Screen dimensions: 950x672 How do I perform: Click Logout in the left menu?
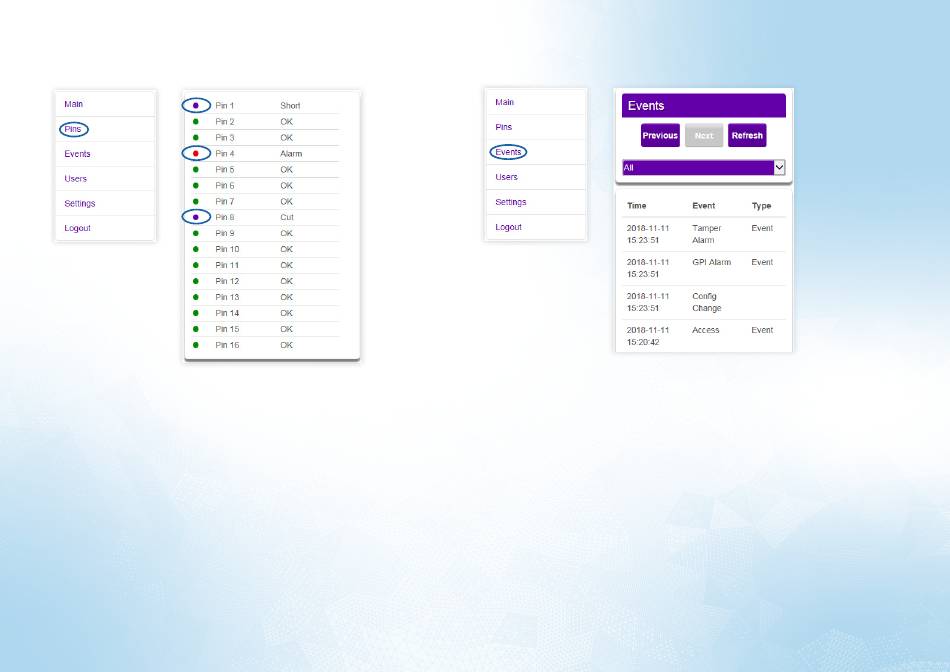coord(77,228)
